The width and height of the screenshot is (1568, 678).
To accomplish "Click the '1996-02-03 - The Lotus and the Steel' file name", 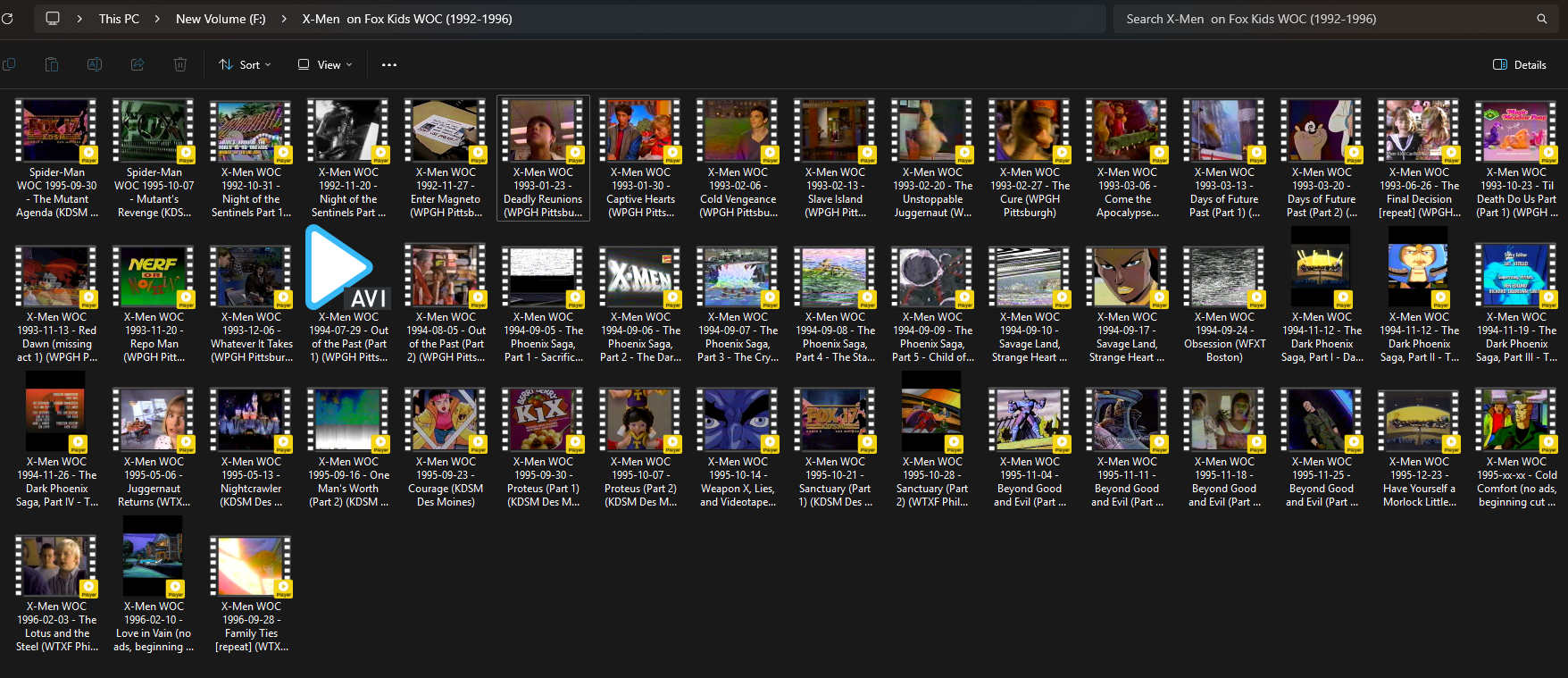I will pyautogui.click(x=56, y=627).
